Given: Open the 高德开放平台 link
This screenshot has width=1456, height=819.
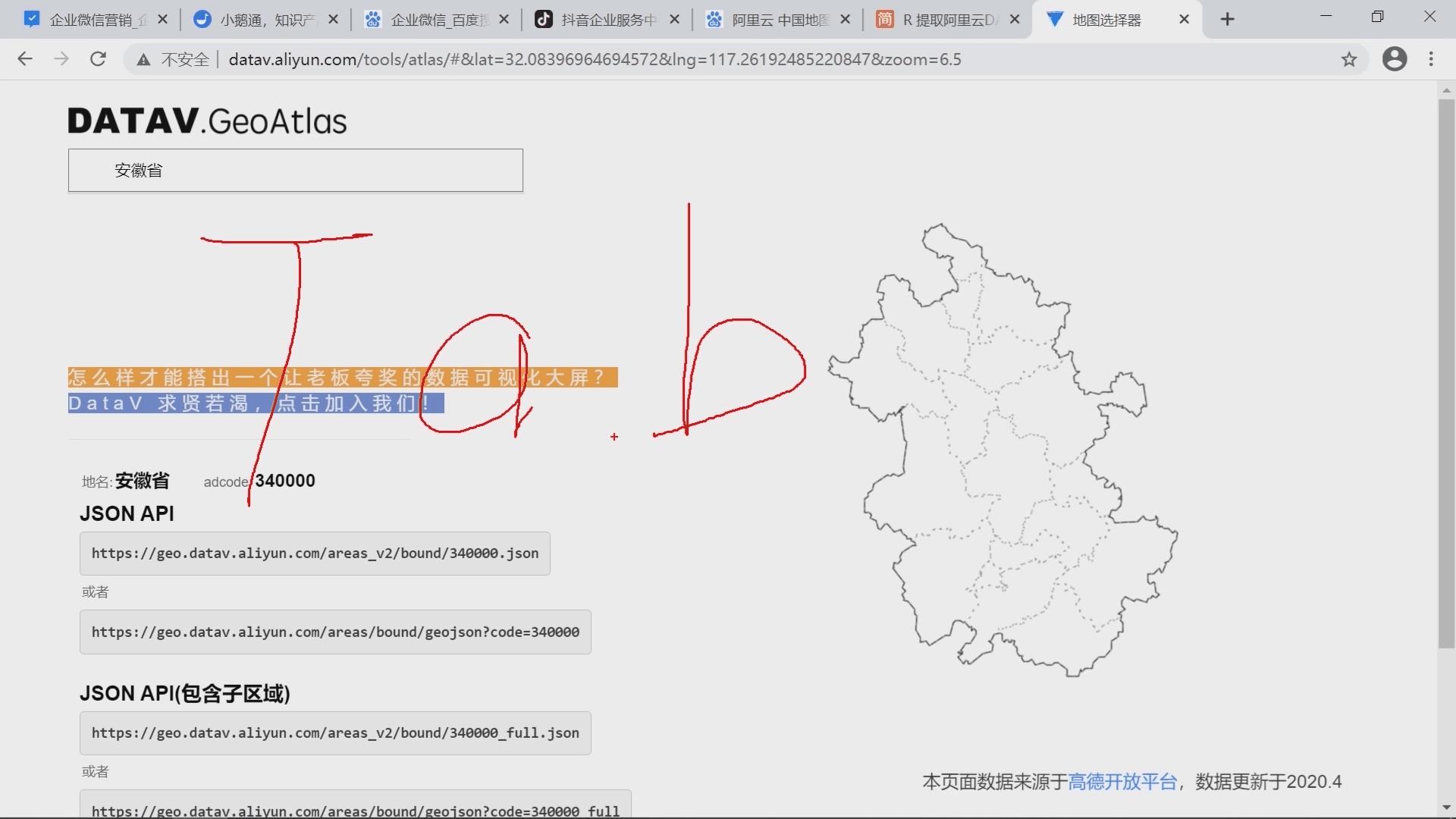Looking at the screenshot, I should click(x=1122, y=782).
